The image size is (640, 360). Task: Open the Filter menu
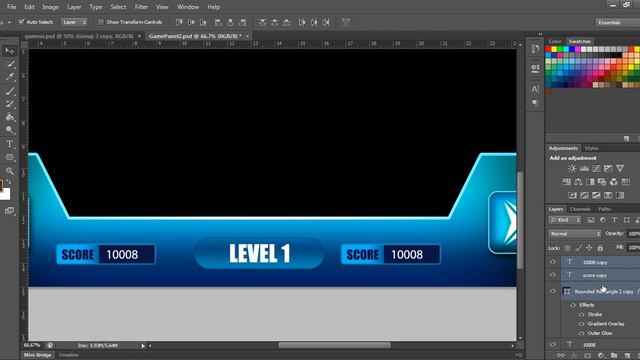[141, 7]
